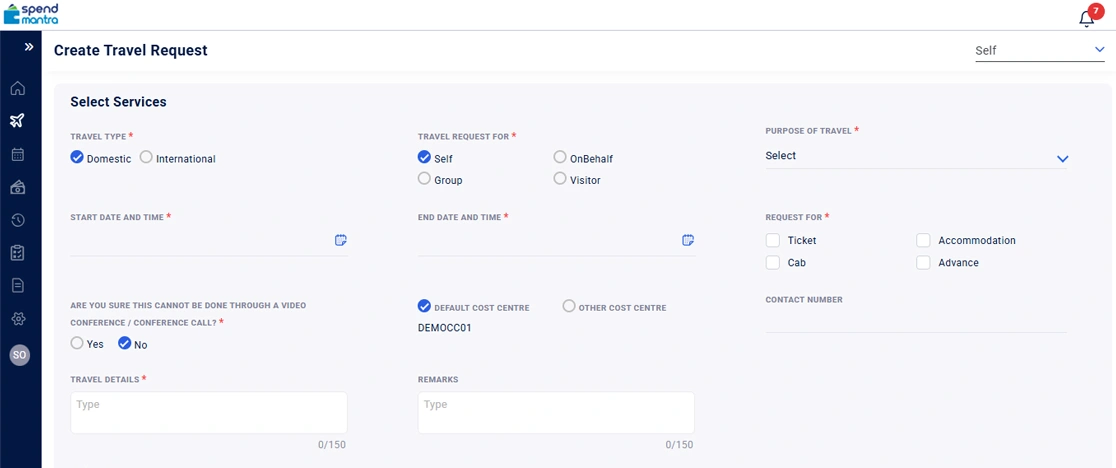1116x468 pixels.
Task: Click the Contact Number field
Action: pyautogui.click(x=917, y=321)
